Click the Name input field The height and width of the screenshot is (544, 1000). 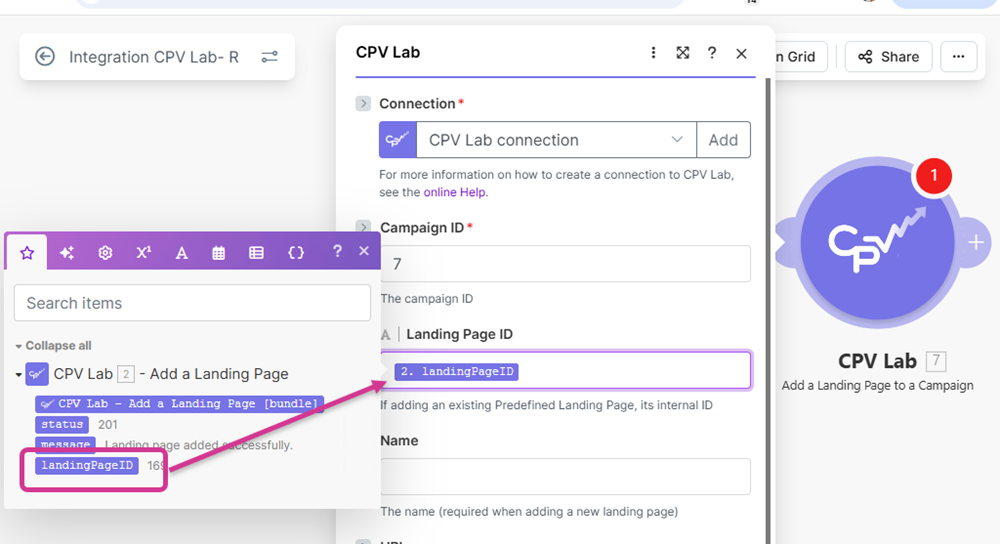pos(566,476)
